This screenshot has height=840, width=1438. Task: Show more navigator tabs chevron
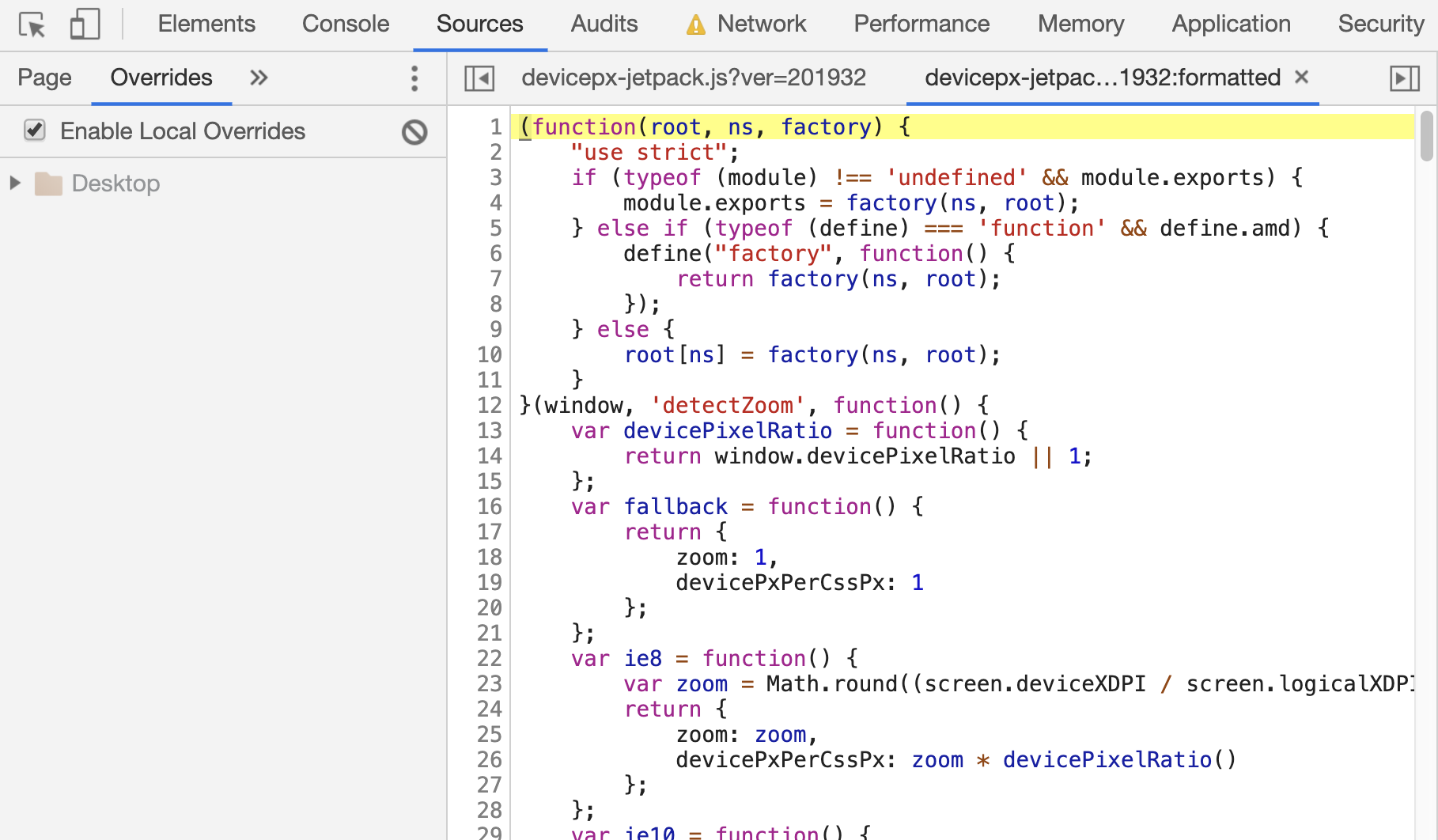point(259,78)
